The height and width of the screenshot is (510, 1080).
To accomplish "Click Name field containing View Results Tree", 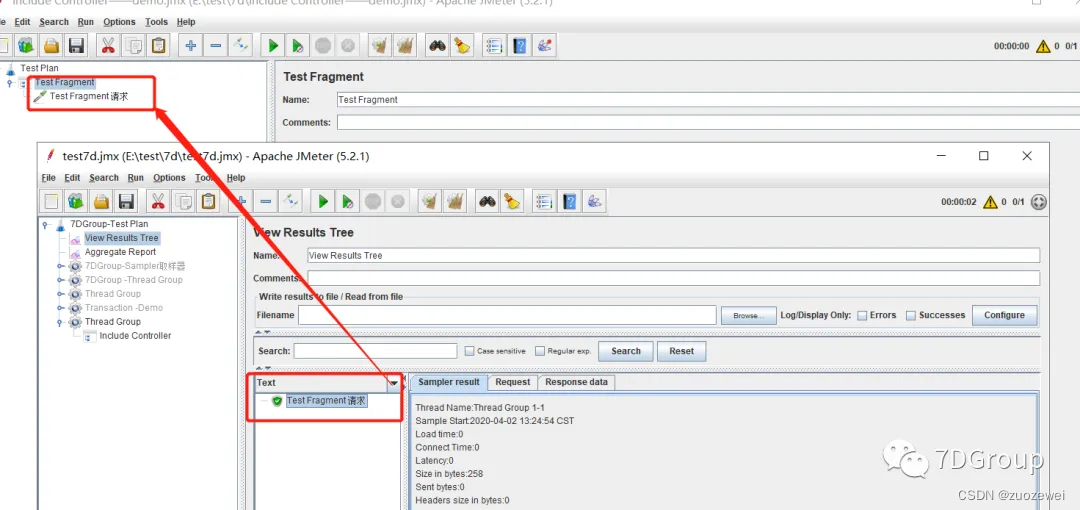I will 673,255.
